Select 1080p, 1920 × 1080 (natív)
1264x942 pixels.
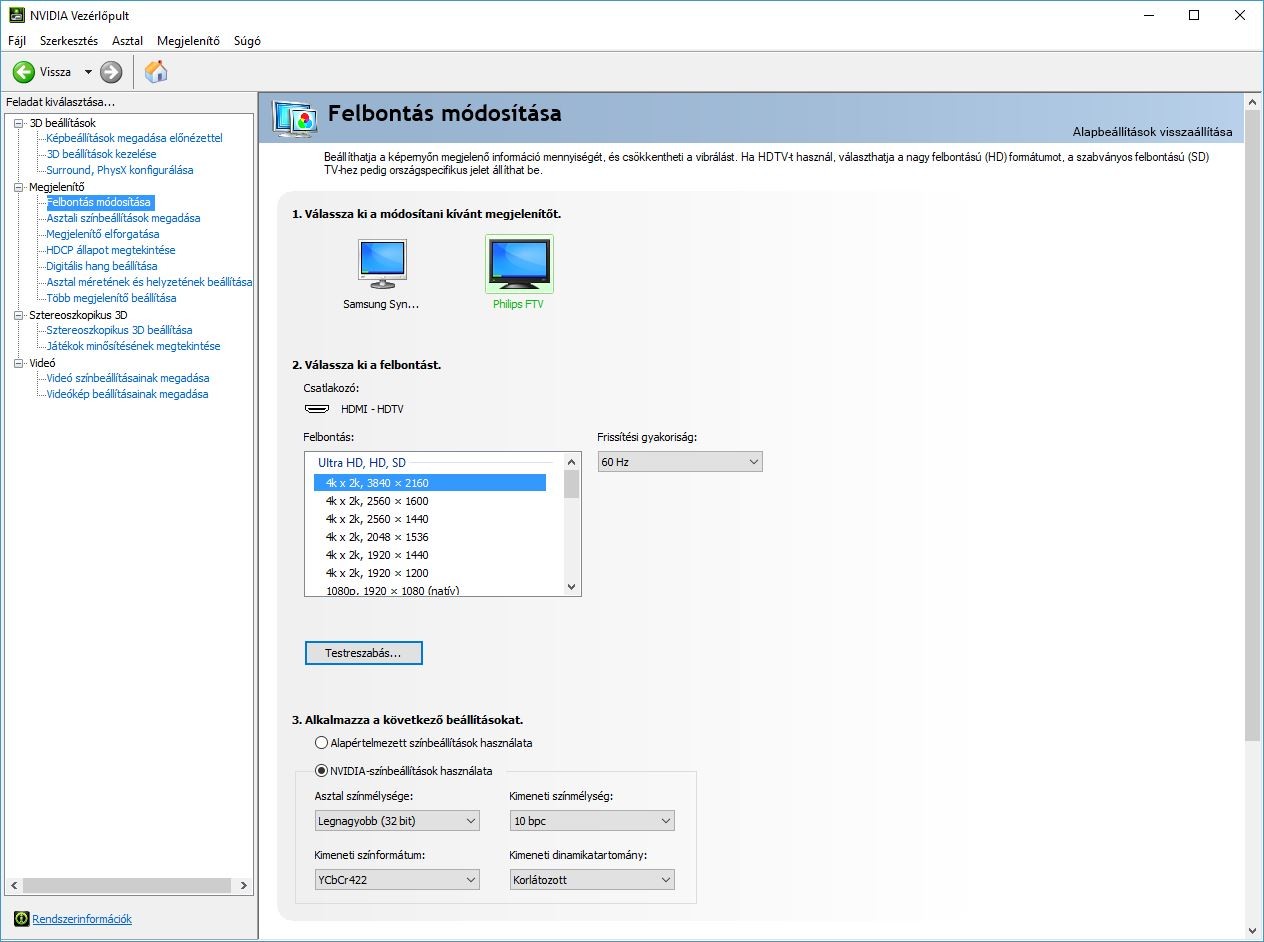coord(430,590)
